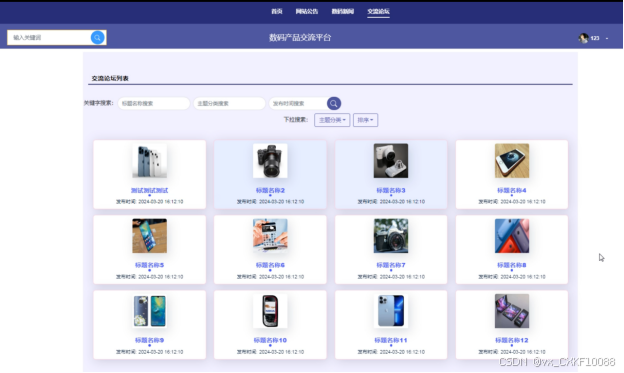Click the 标题名称10 title link

pyautogui.click(x=270, y=340)
